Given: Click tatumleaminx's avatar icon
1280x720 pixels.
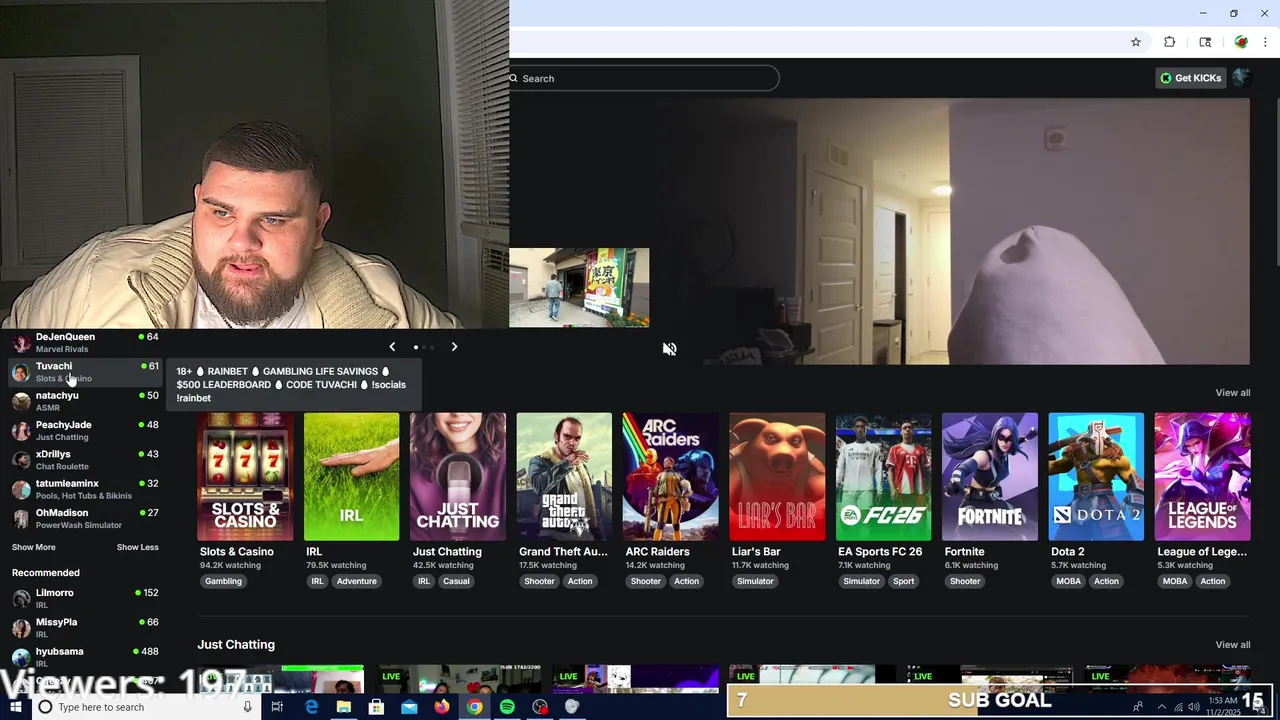Looking at the screenshot, I should tap(21, 490).
